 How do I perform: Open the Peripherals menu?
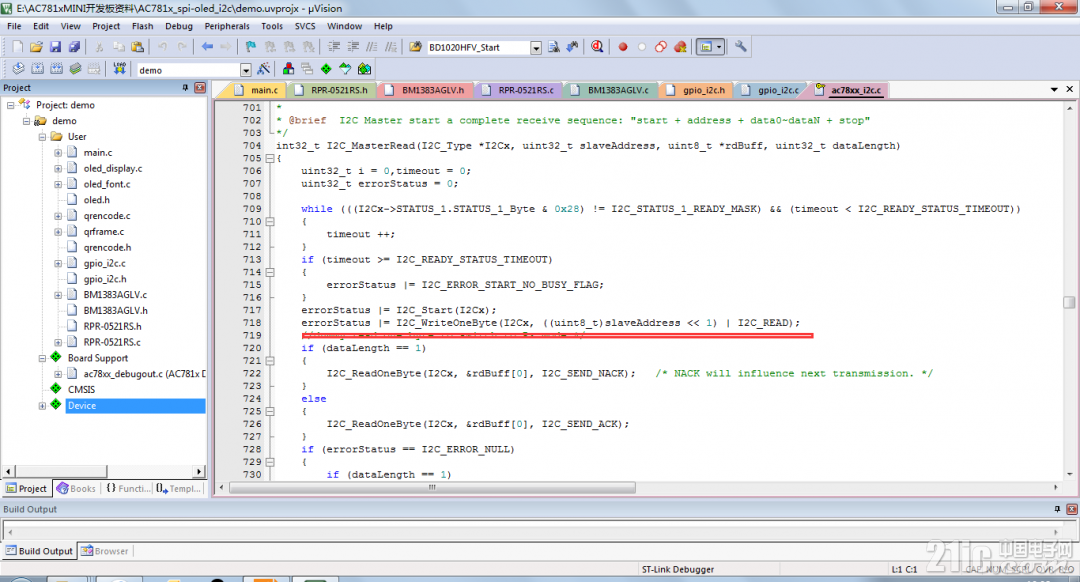pos(227,26)
